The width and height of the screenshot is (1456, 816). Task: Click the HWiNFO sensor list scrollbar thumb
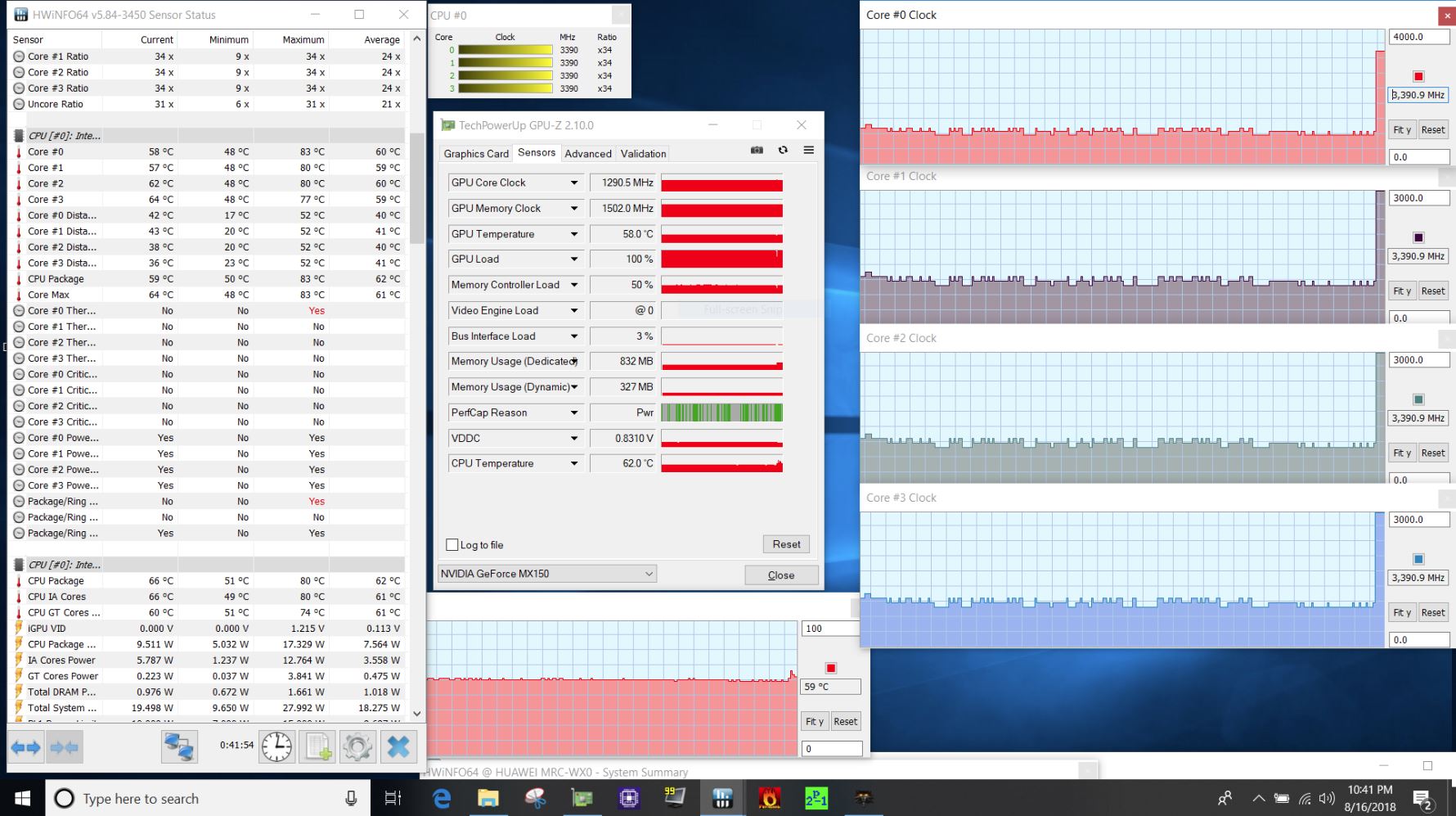click(417, 187)
